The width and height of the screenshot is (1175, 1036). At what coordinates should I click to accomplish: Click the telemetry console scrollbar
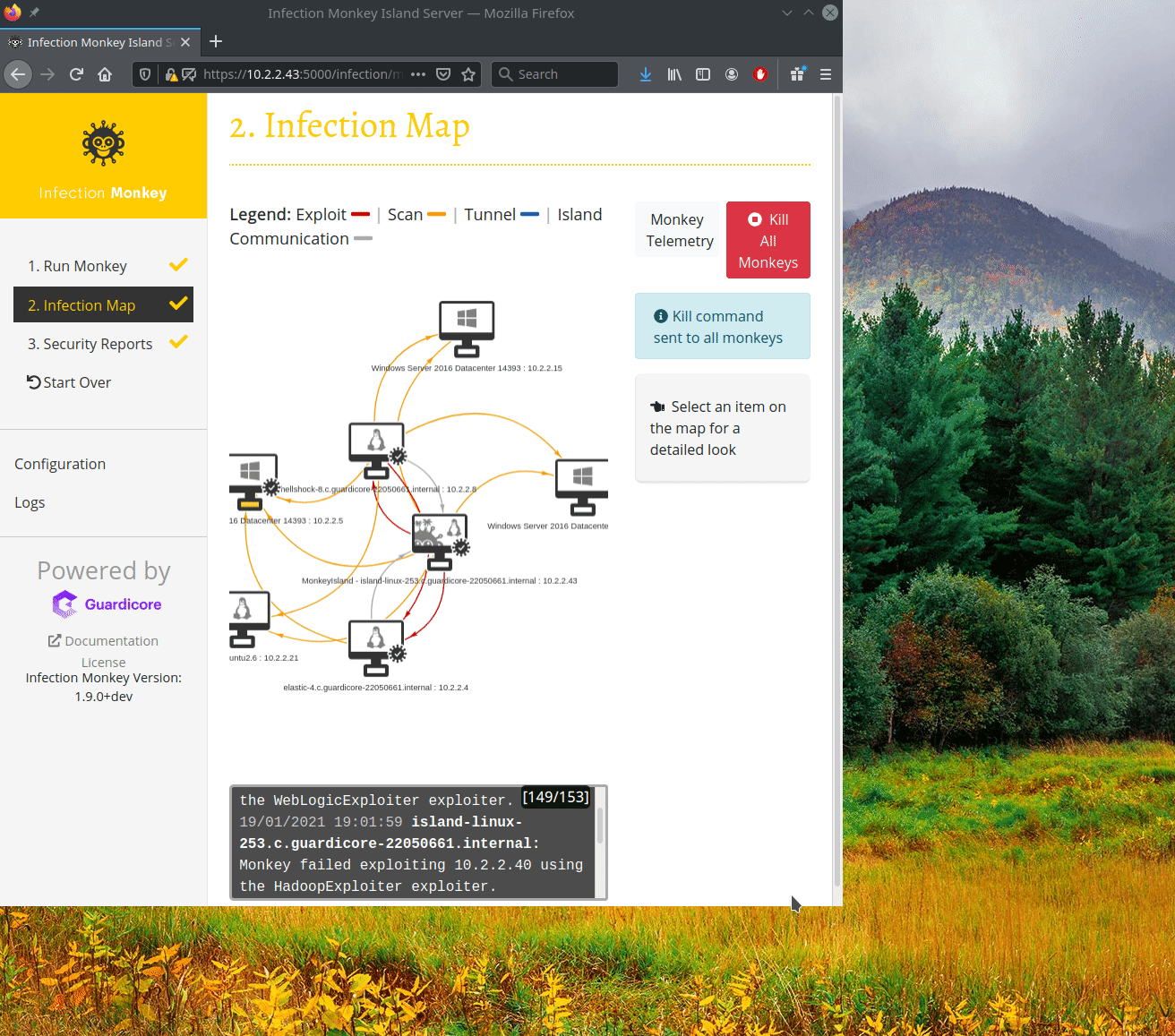600,826
